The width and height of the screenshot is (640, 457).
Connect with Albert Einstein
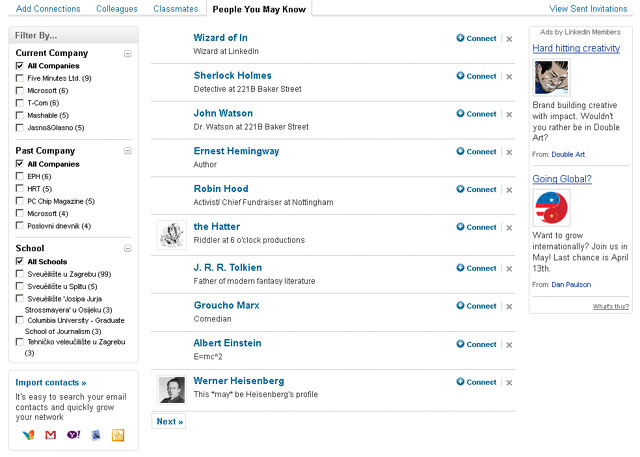coord(476,344)
